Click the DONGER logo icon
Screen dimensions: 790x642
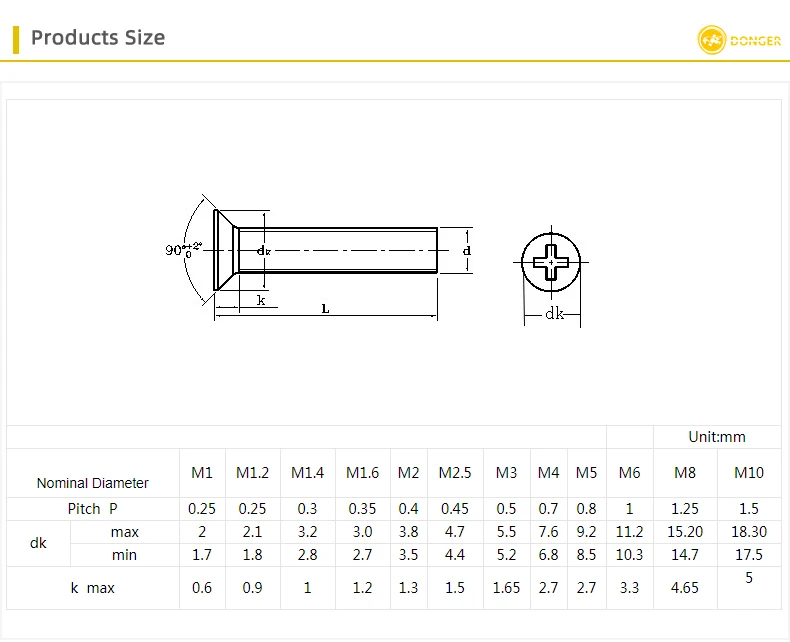711,40
